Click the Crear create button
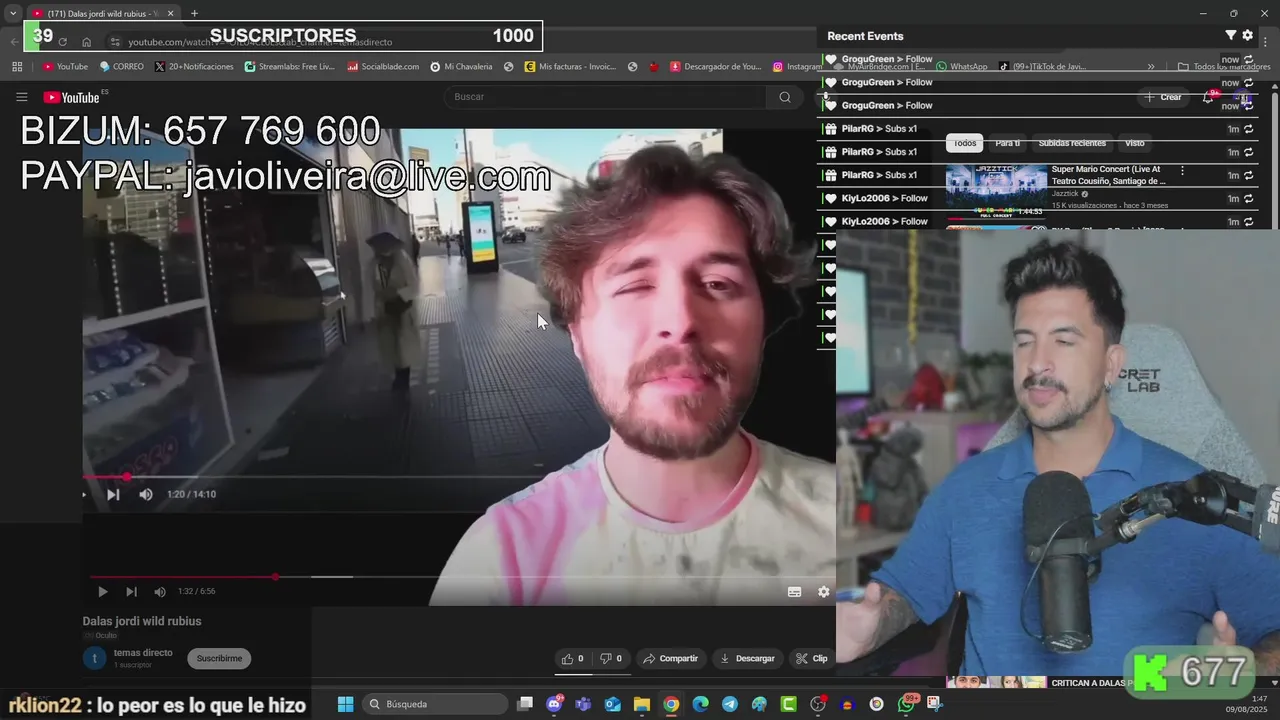 click(1163, 97)
